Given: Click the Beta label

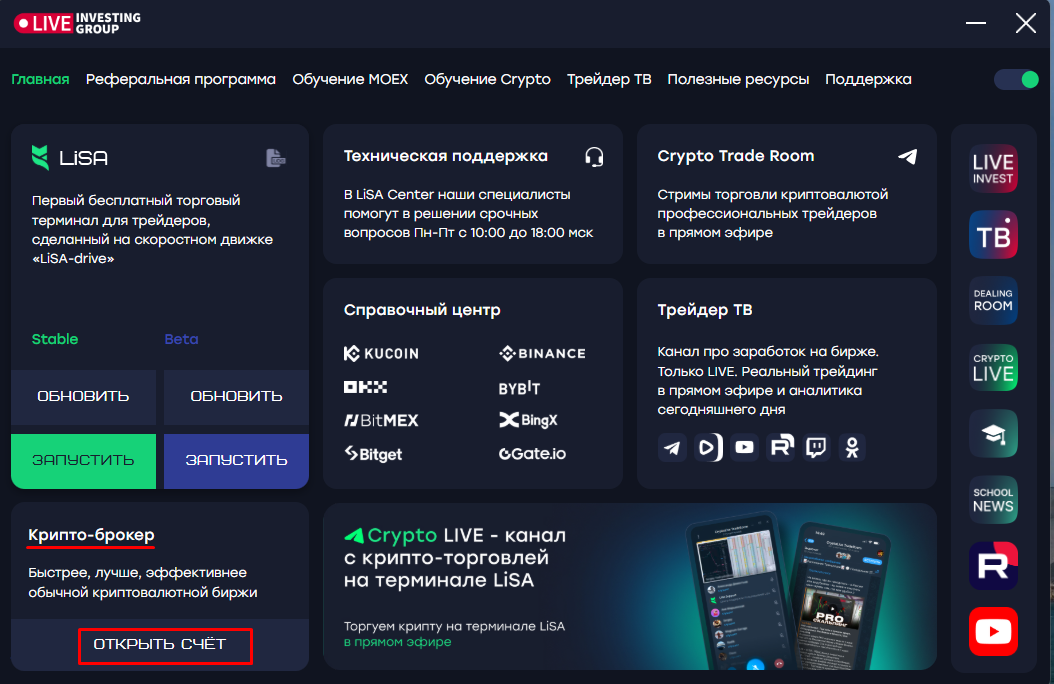Looking at the screenshot, I should pos(181,339).
